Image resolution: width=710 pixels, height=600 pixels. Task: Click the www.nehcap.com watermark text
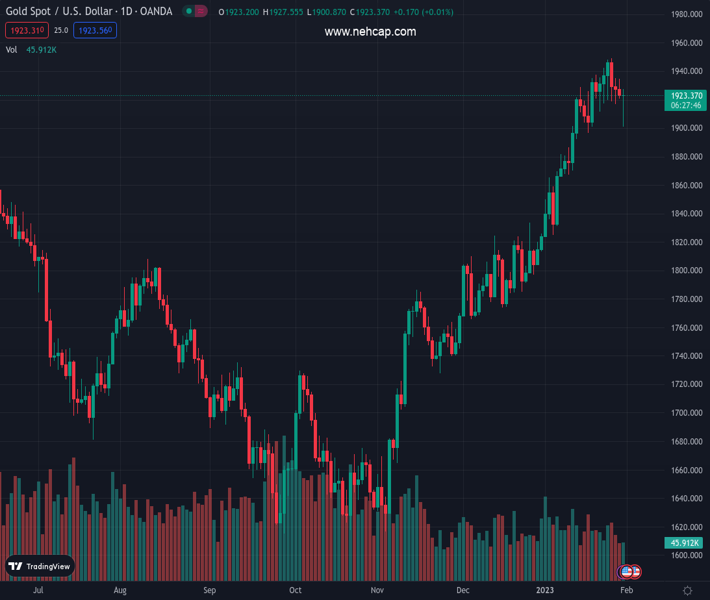[370, 32]
